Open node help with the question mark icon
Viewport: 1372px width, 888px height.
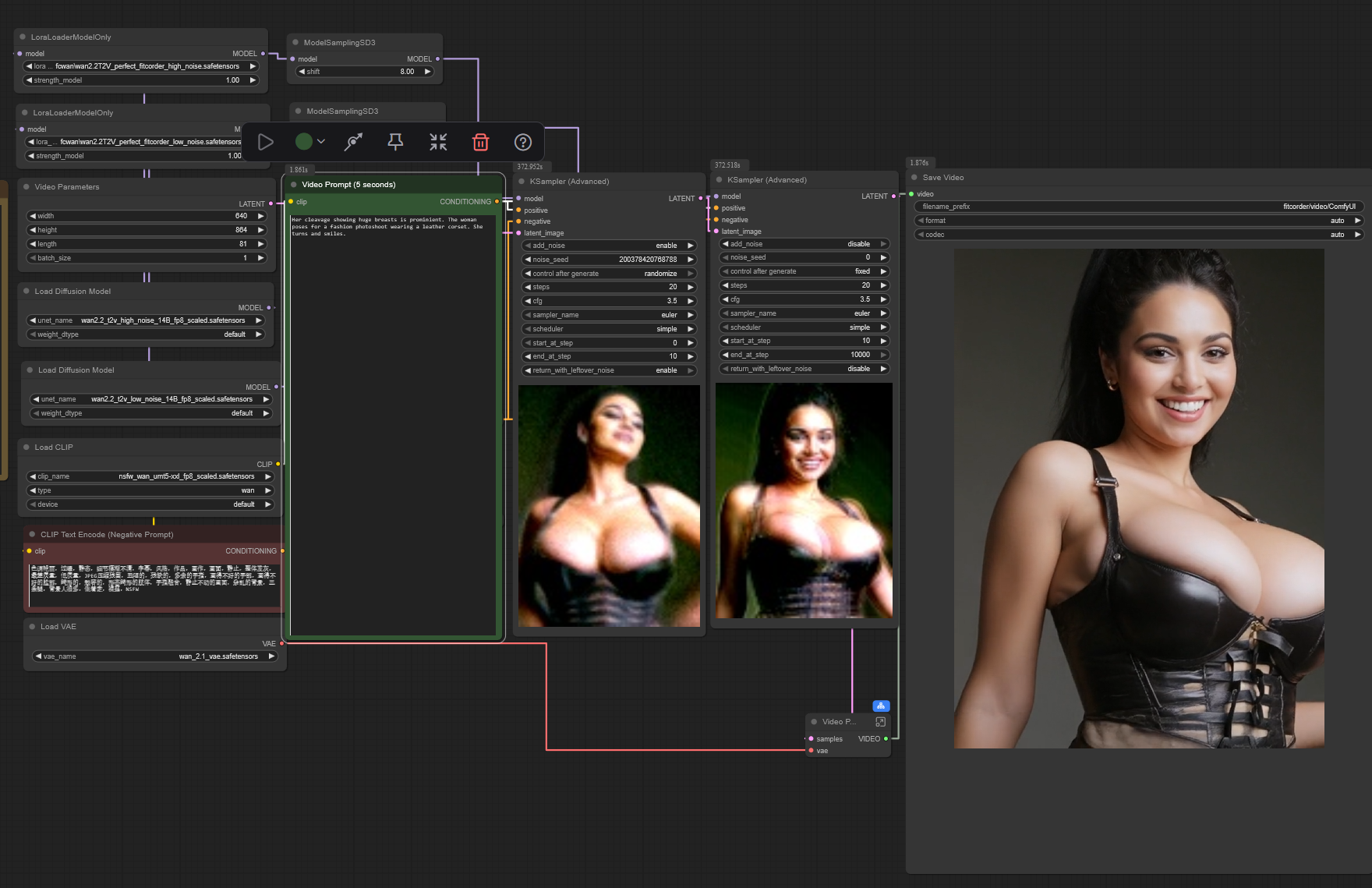[x=523, y=142]
